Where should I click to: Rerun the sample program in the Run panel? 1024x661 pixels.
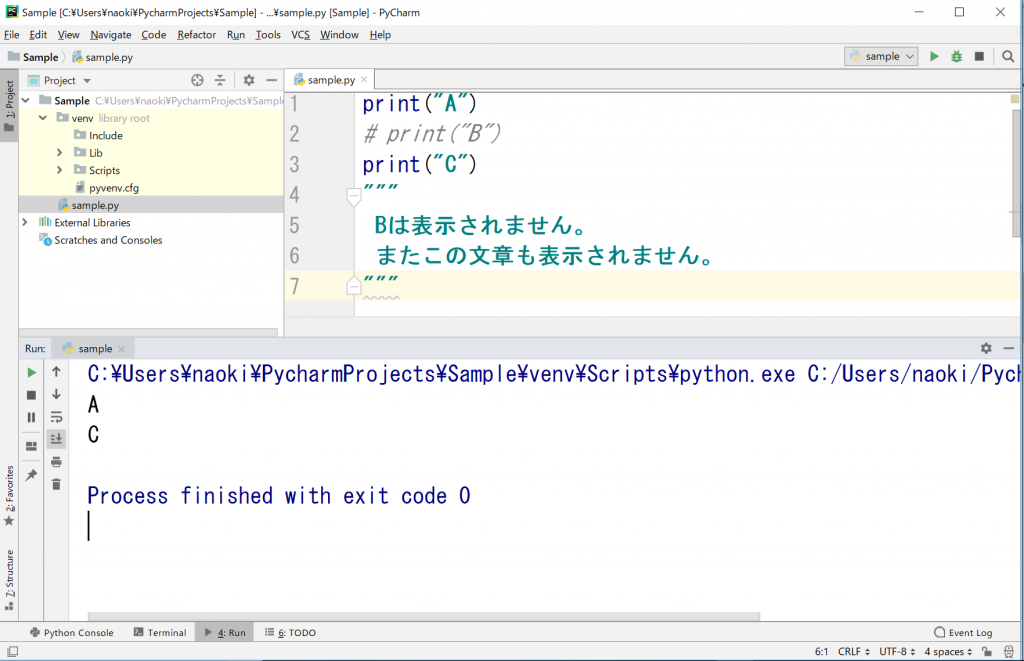point(31,372)
